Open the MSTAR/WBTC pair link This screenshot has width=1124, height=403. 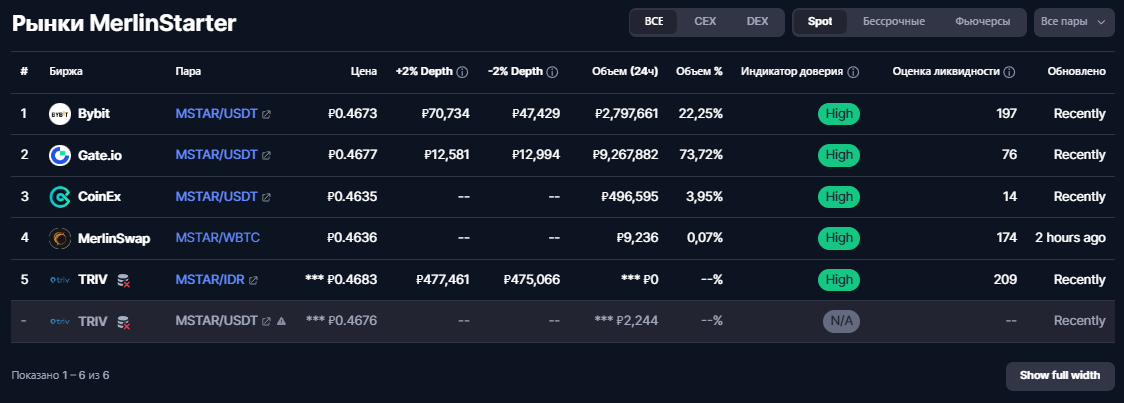tap(218, 238)
